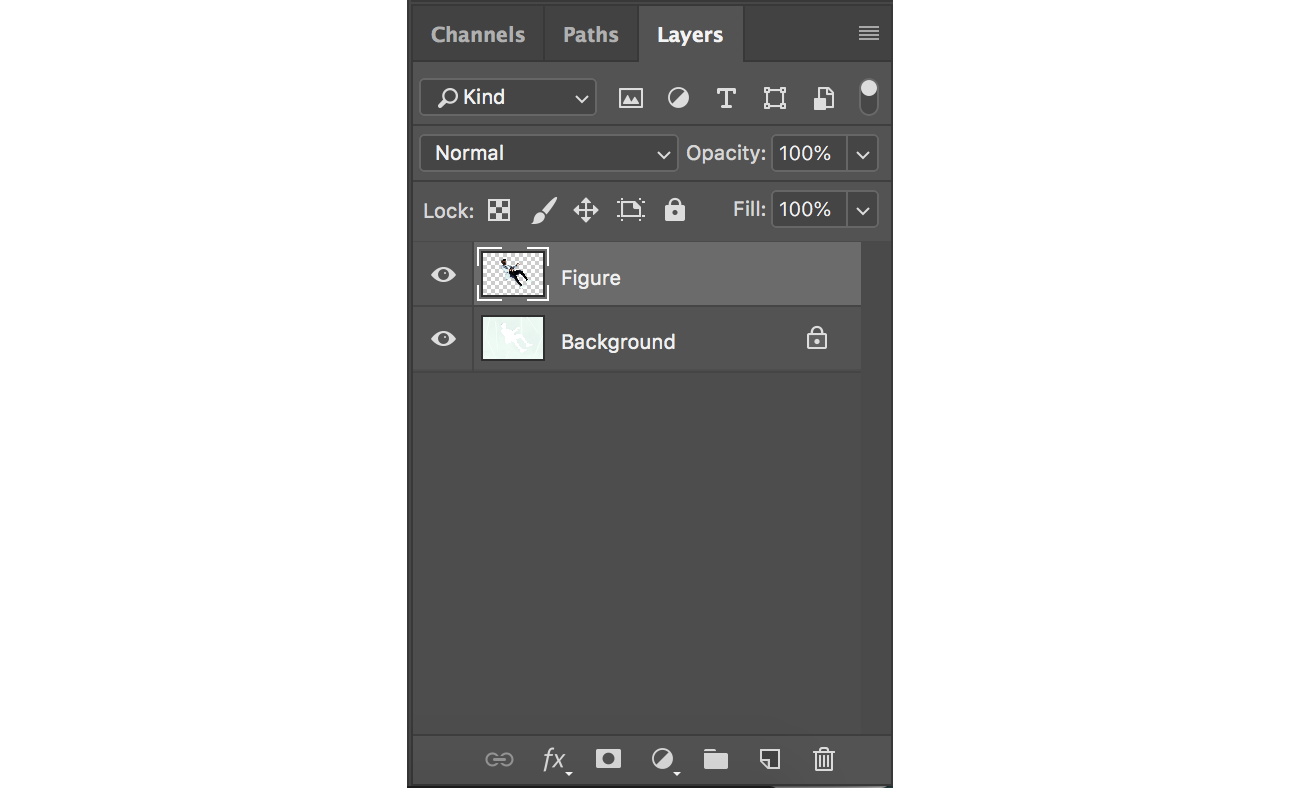1300x788 pixels.
Task: Filter for pixel layers
Action: tap(631, 98)
